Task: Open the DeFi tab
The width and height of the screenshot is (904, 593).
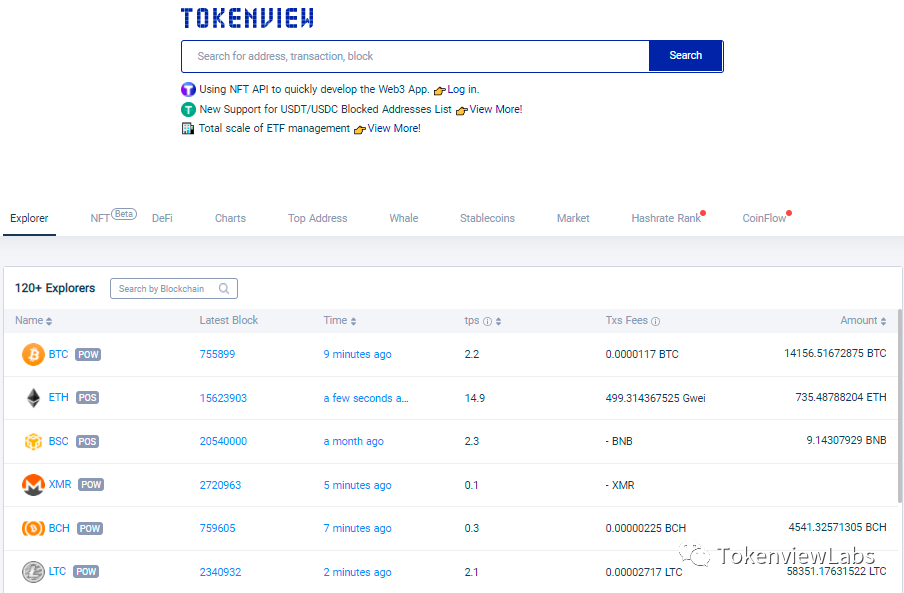Action: tap(162, 218)
